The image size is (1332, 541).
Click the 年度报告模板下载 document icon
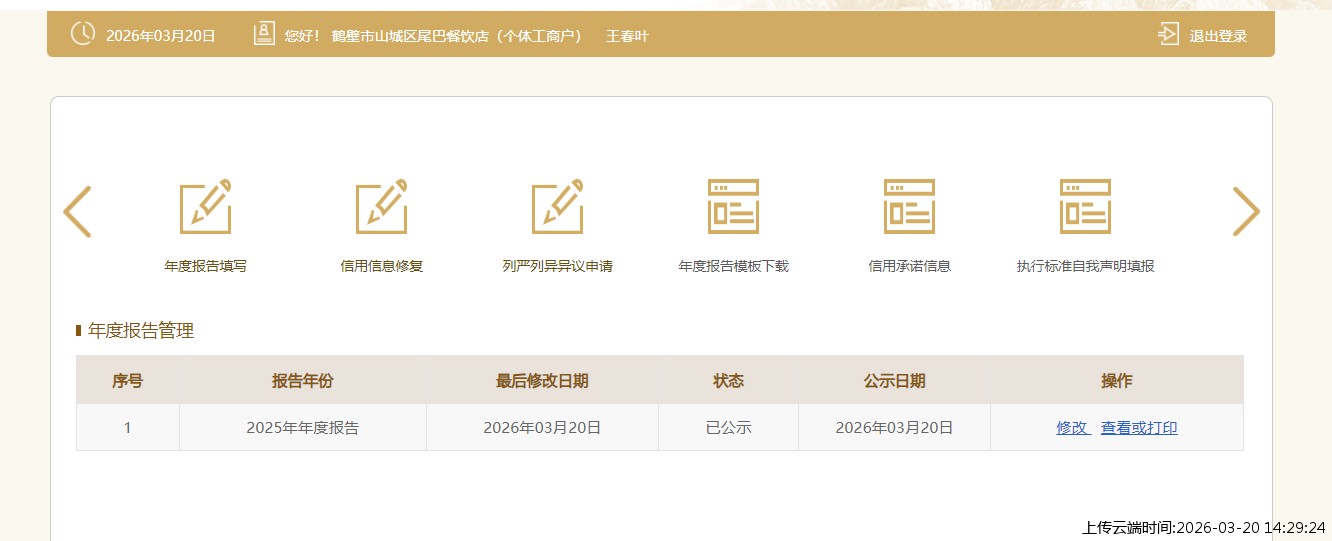coord(733,207)
